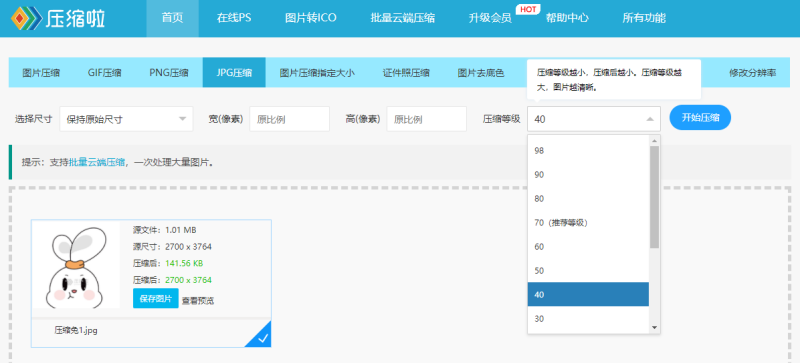Image resolution: width=800 pixels, height=363 pixels.
Task: Select the JPG压缩 tab
Action: point(234,72)
